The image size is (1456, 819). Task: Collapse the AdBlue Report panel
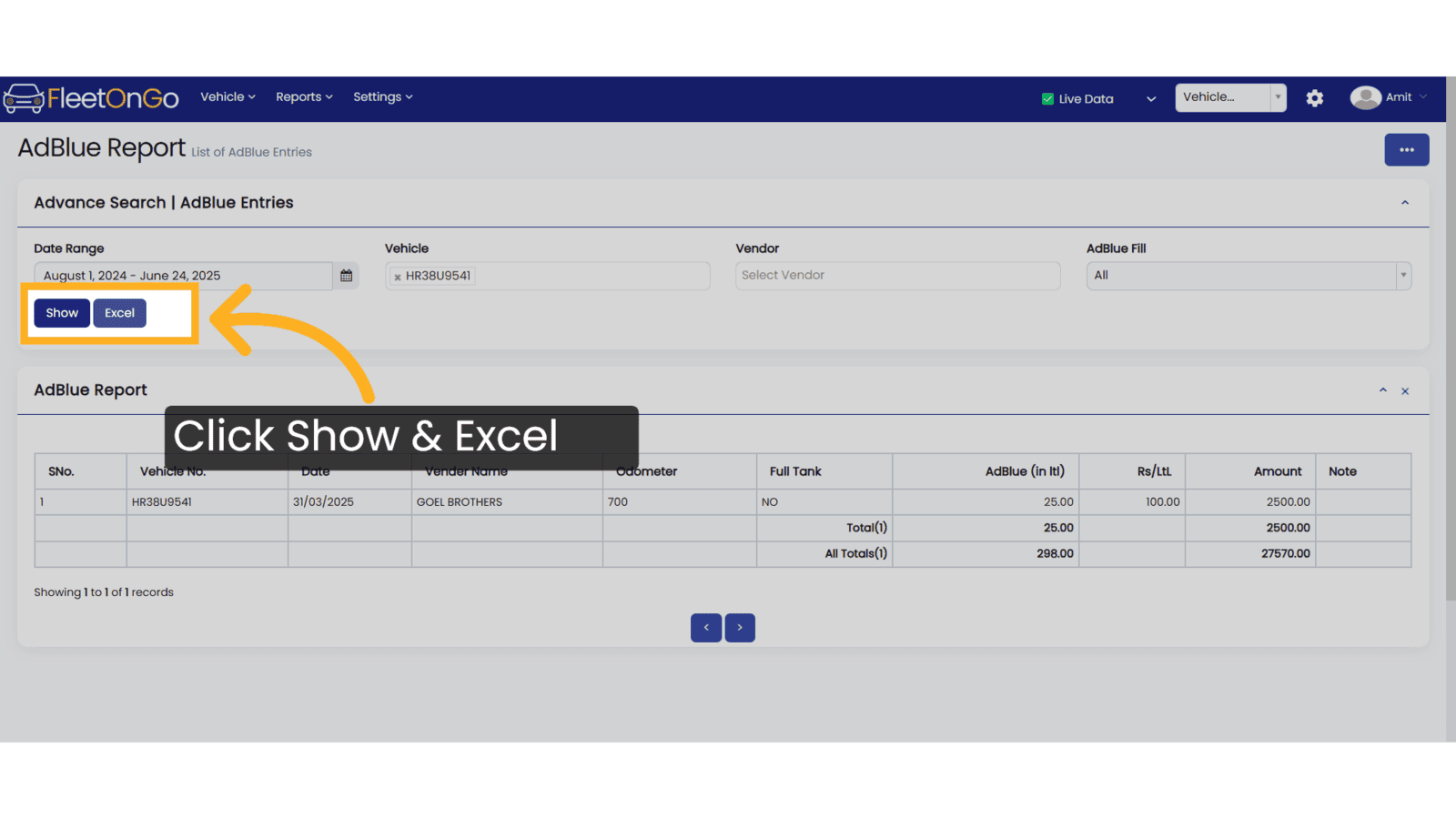click(x=1383, y=390)
